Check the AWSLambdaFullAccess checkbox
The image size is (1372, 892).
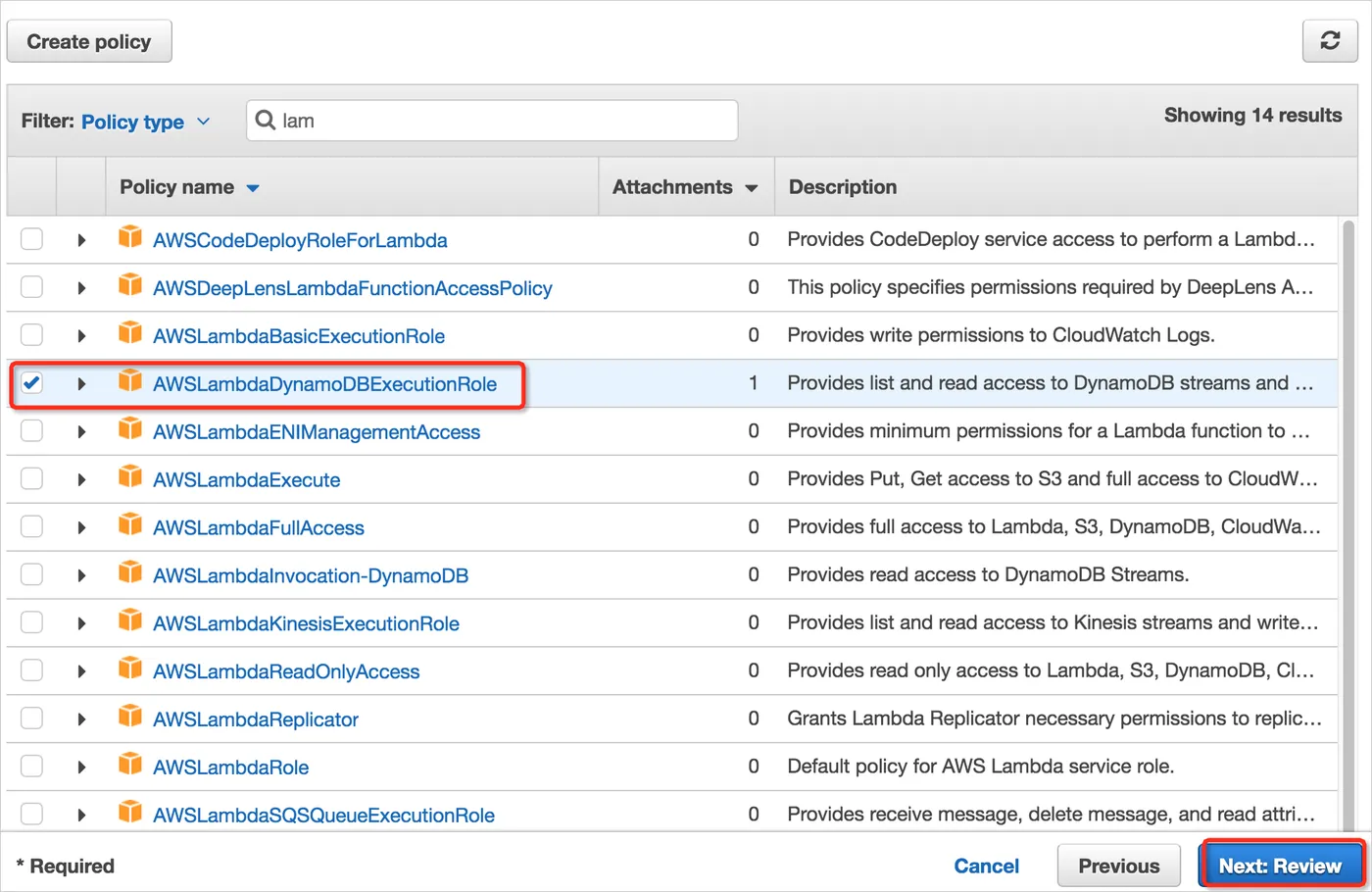click(x=31, y=527)
